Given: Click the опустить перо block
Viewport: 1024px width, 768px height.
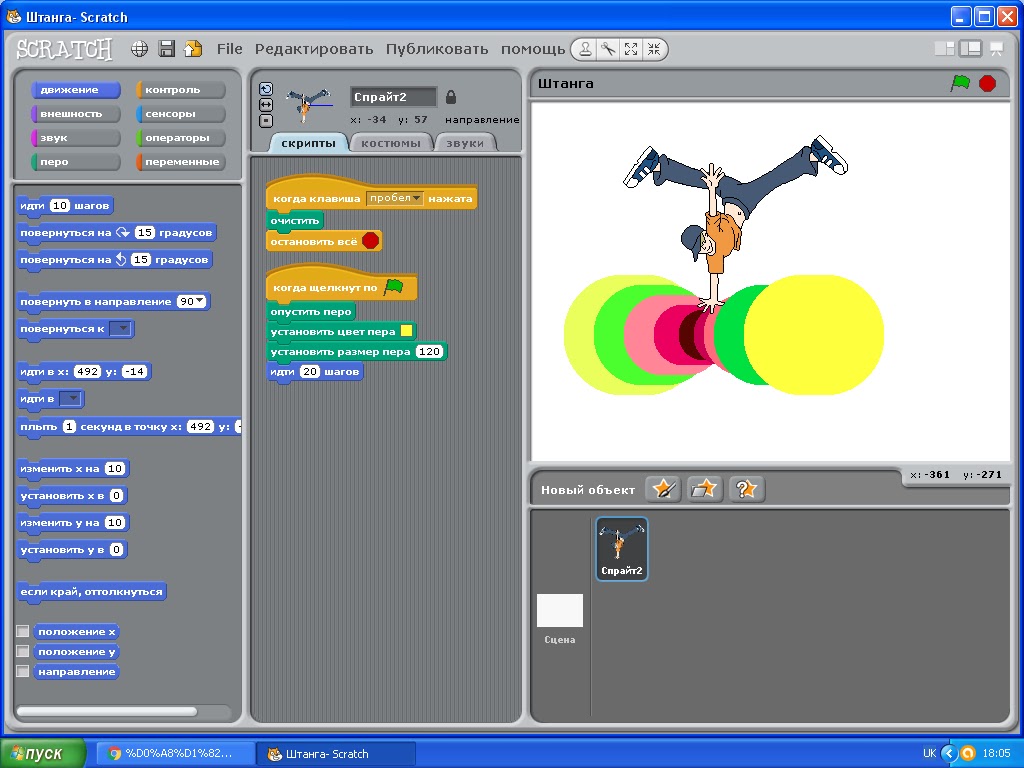Looking at the screenshot, I should pyautogui.click(x=311, y=312).
